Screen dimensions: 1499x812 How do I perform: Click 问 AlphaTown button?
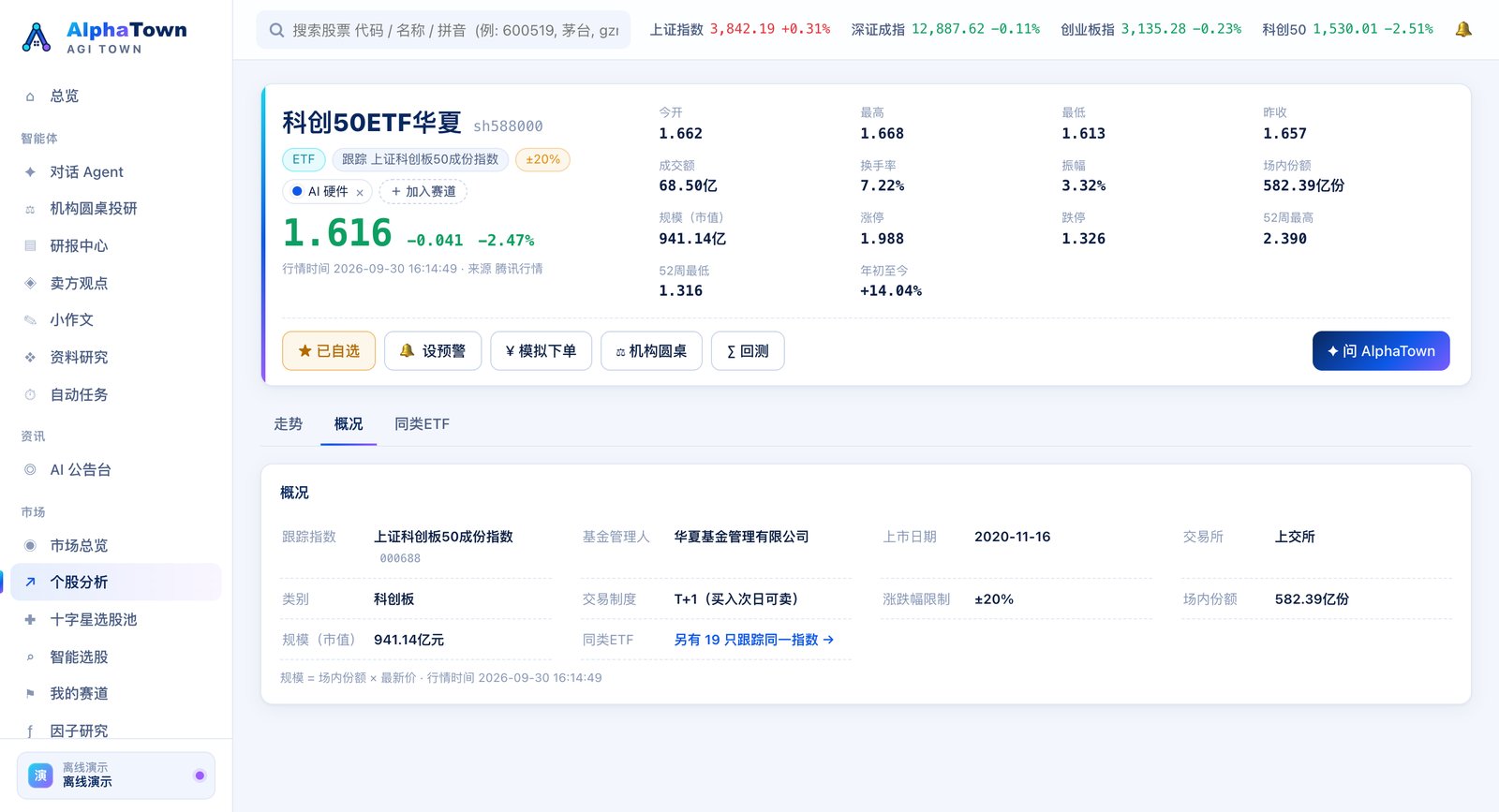point(1381,351)
